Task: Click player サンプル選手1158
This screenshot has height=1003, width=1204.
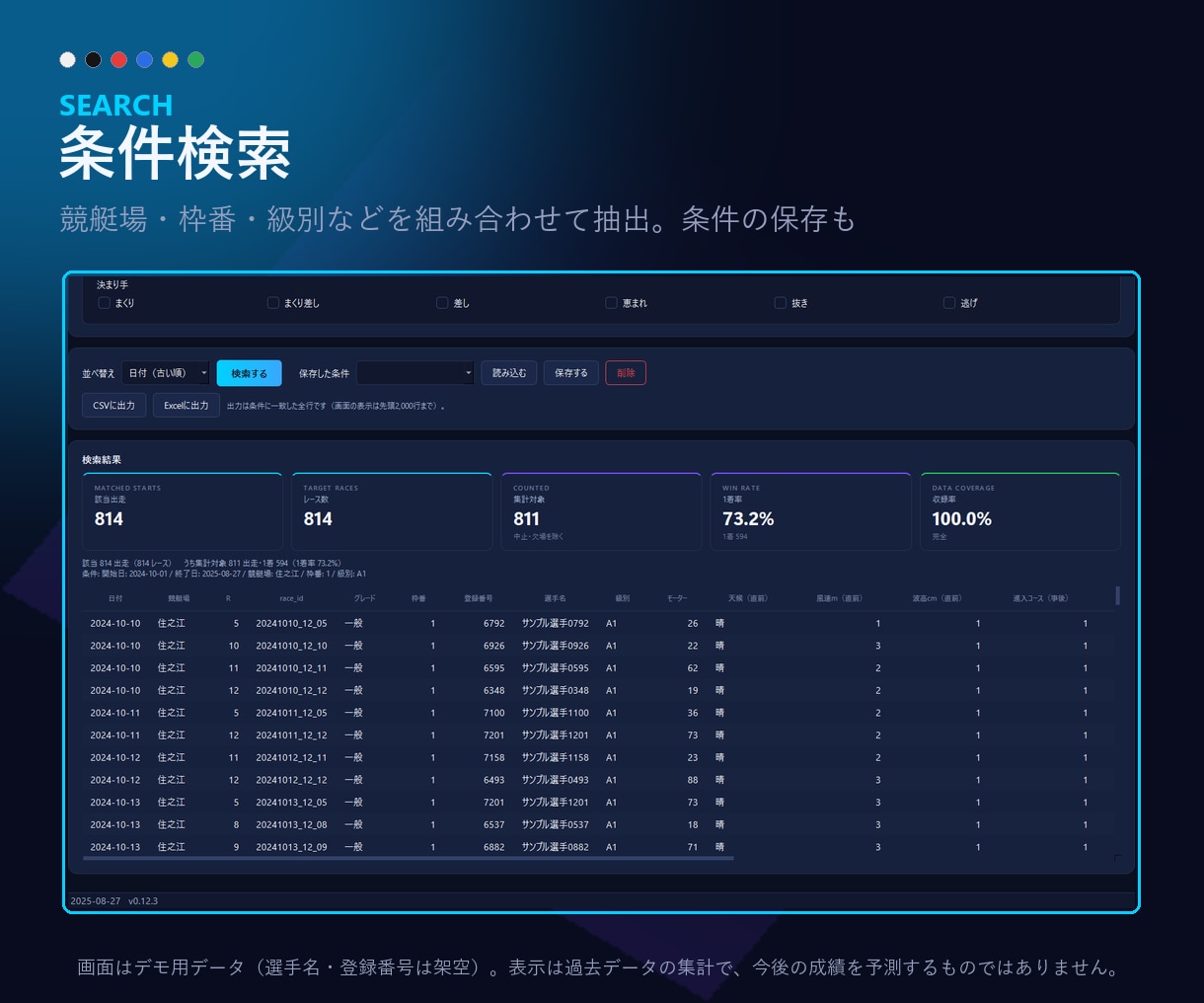Action: pos(556,758)
